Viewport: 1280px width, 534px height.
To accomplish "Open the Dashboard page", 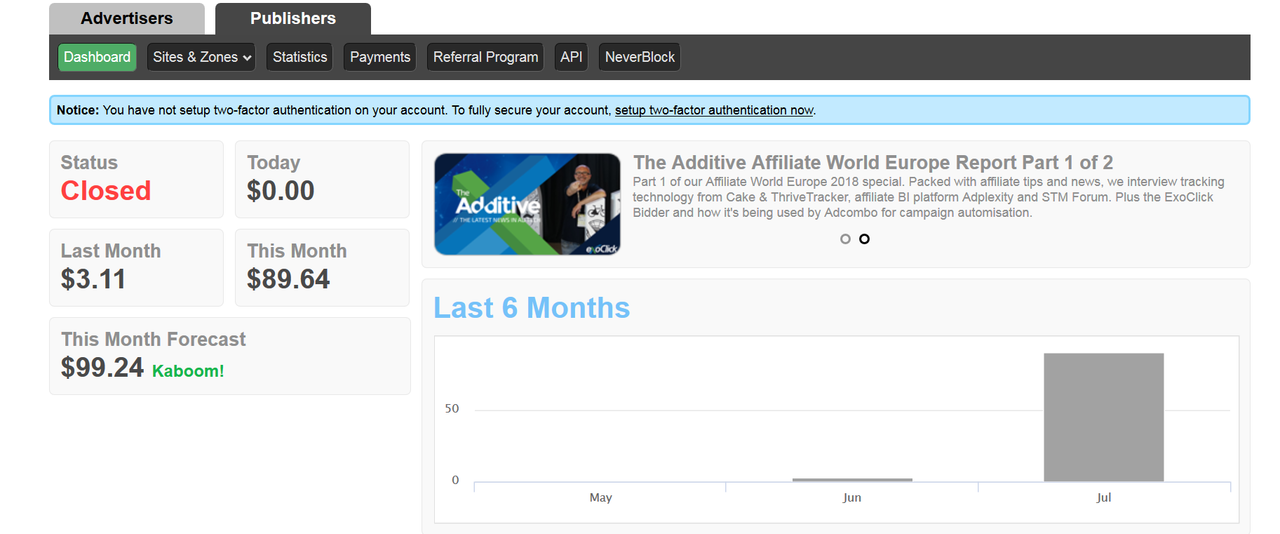I will (x=97, y=57).
